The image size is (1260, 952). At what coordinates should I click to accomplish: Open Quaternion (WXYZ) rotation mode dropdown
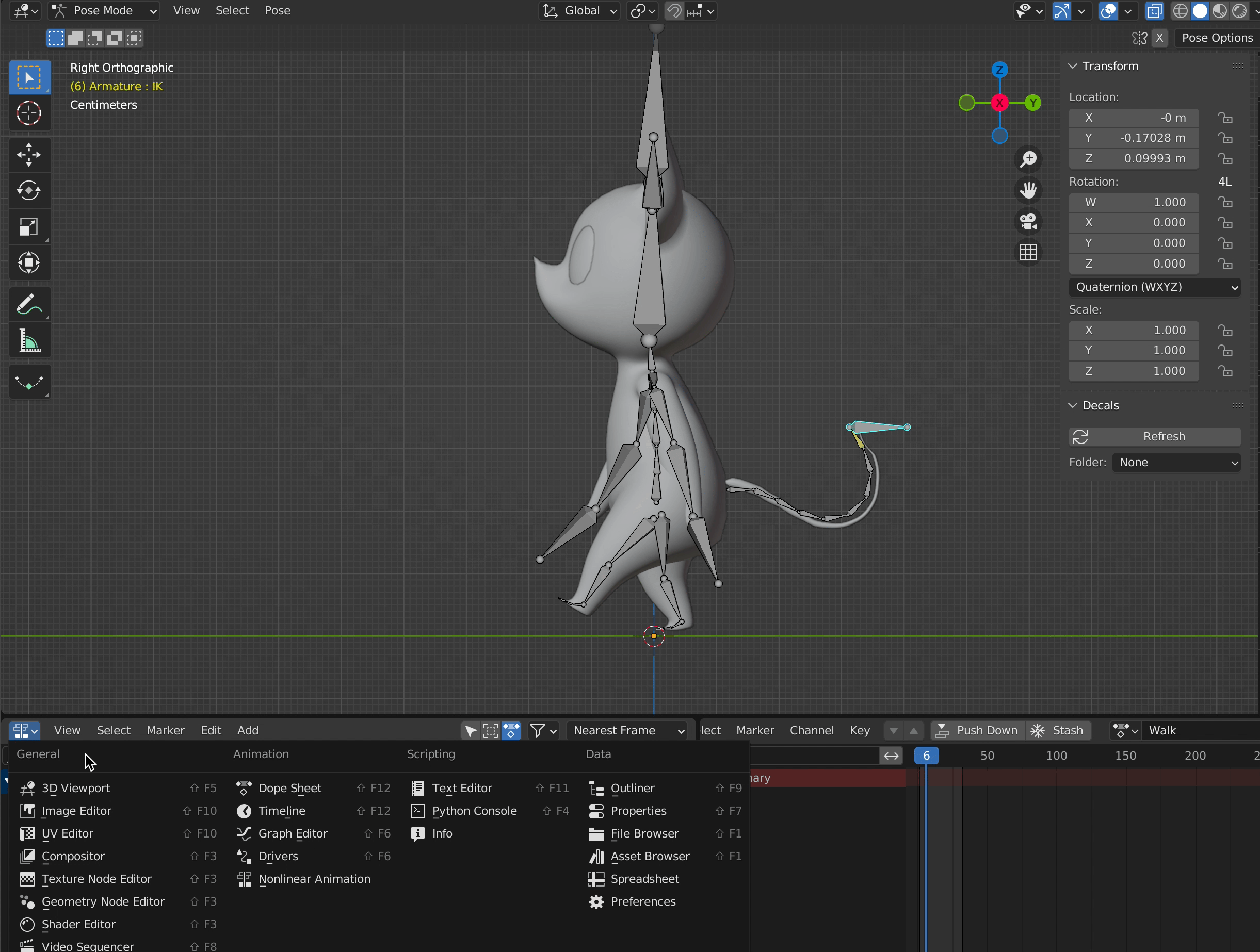pos(1155,287)
